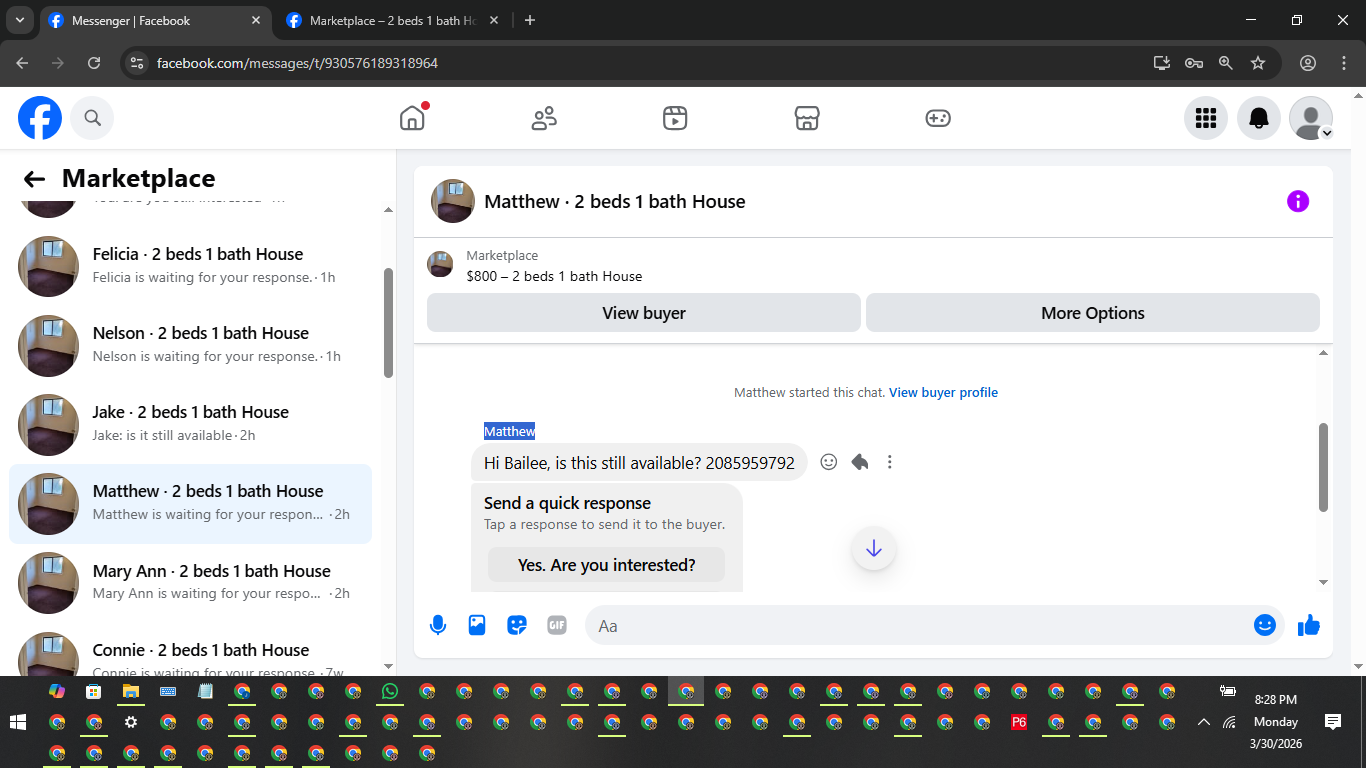Jump to latest message down-arrow button
This screenshot has width=1366, height=768.
pos(874,548)
